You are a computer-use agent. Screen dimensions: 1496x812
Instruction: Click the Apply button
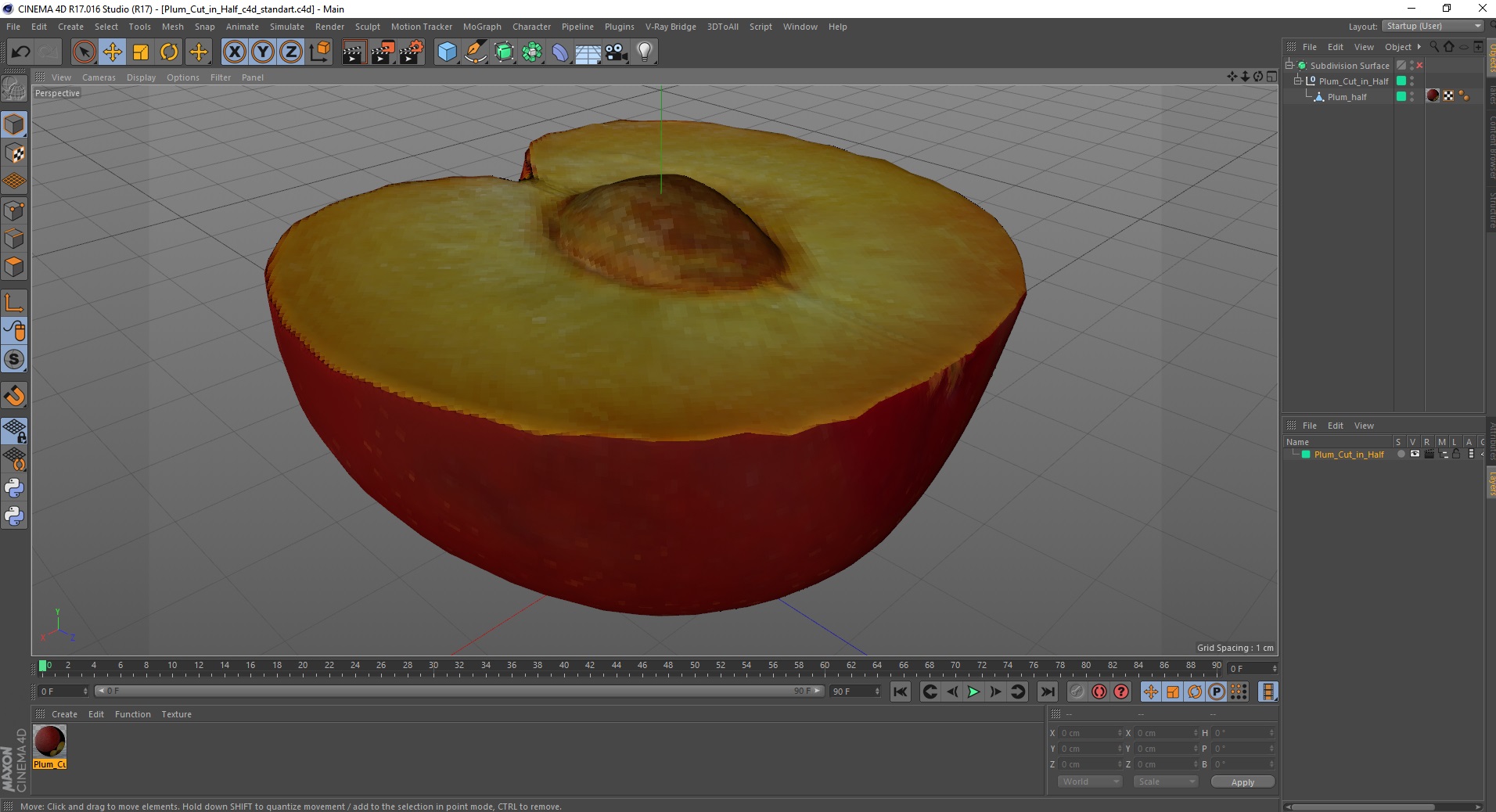point(1242,782)
